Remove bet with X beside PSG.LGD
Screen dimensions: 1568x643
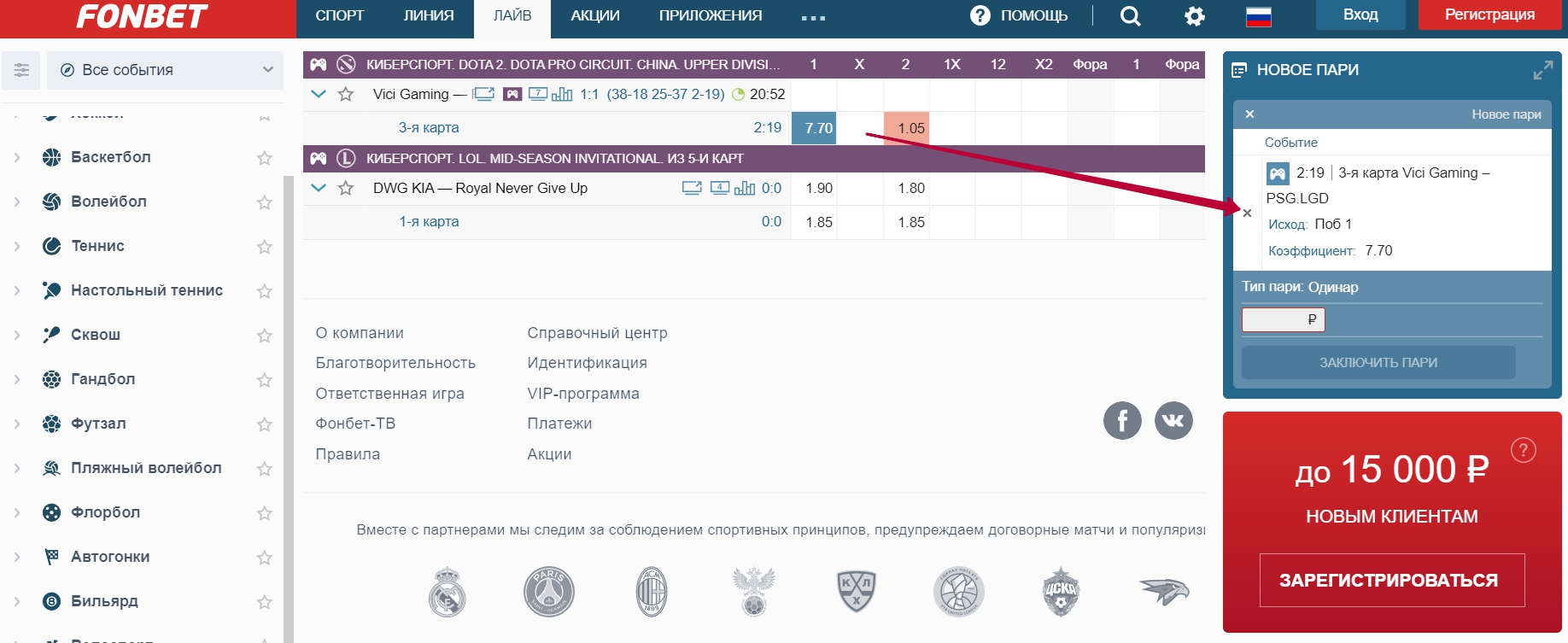pos(1247,213)
